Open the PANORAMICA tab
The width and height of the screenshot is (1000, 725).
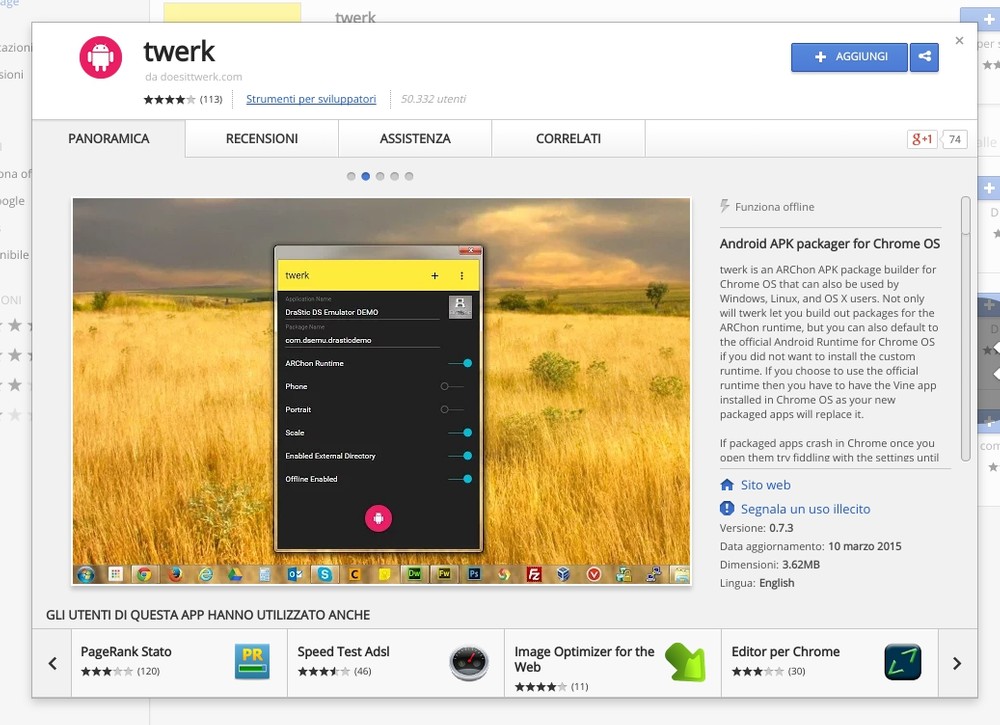[x=108, y=138]
